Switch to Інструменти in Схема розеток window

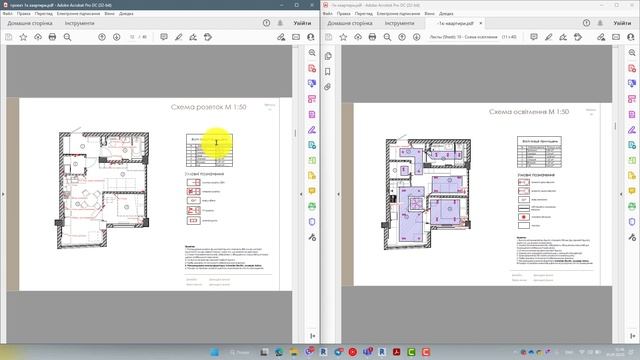click(79, 23)
